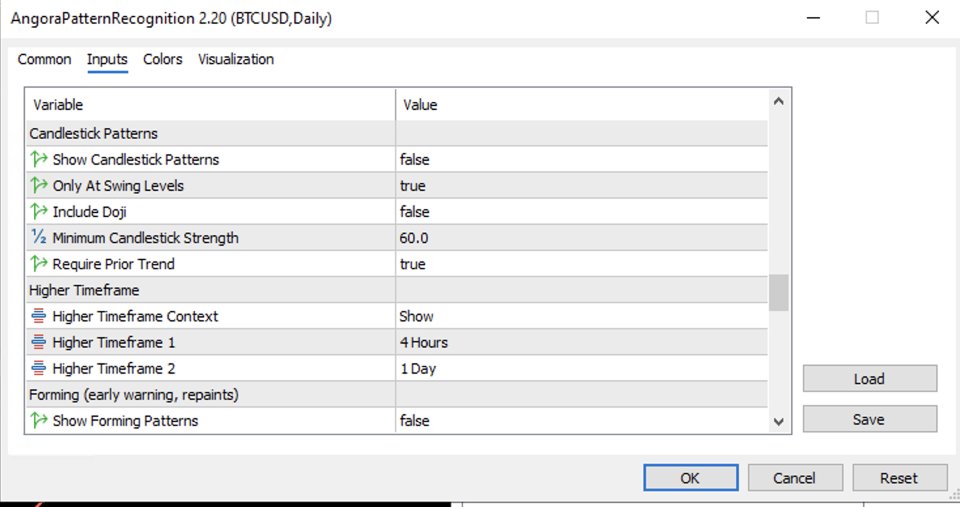The height and width of the screenshot is (507, 960).
Task: Click the scroll up arrow of inputs list
Action: point(779,101)
